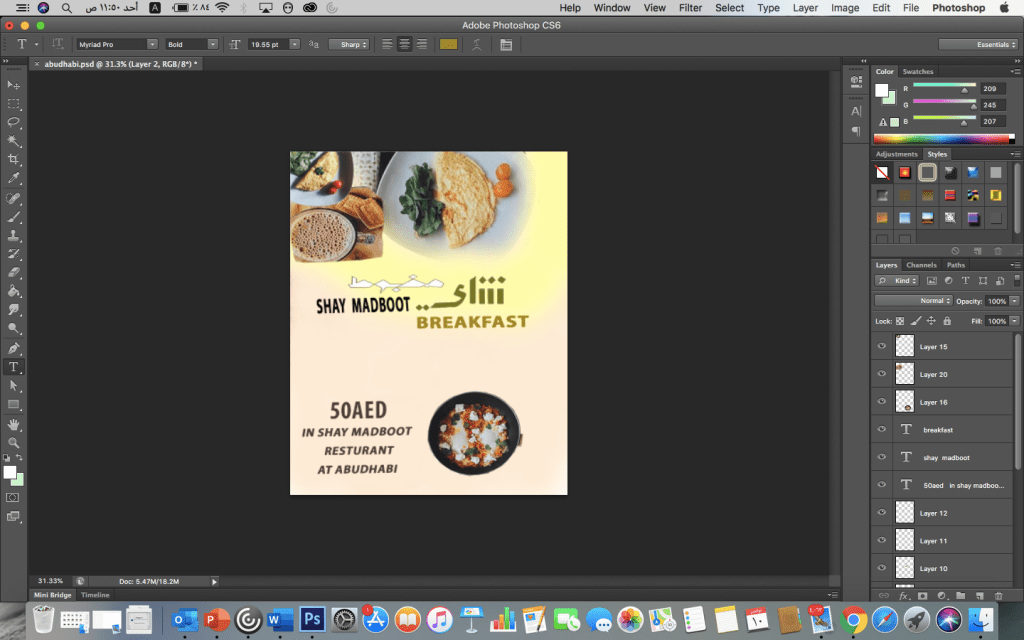Center-align text in options bar
This screenshot has width=1024, height=640.
404,44
